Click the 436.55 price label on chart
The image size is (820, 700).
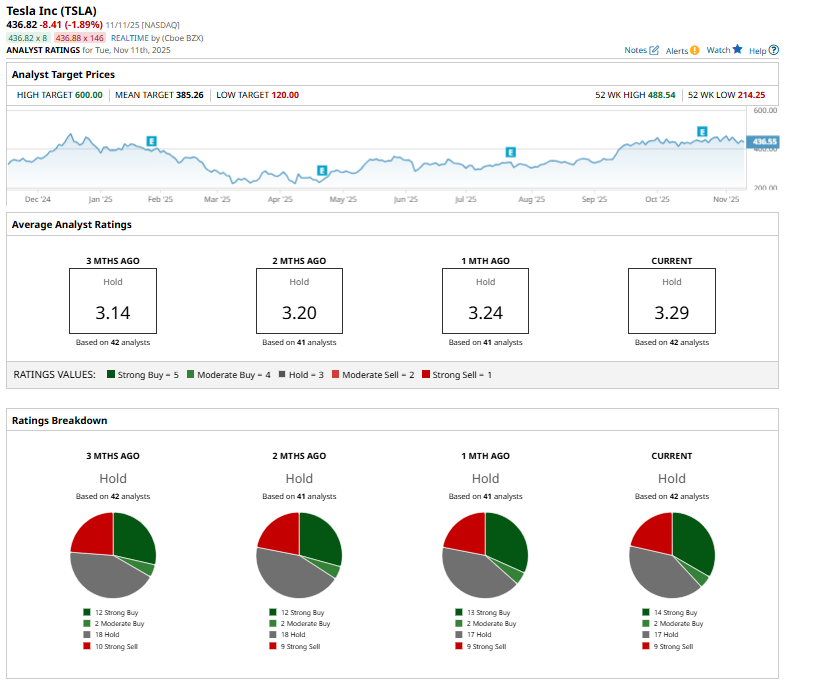(764, 142)
